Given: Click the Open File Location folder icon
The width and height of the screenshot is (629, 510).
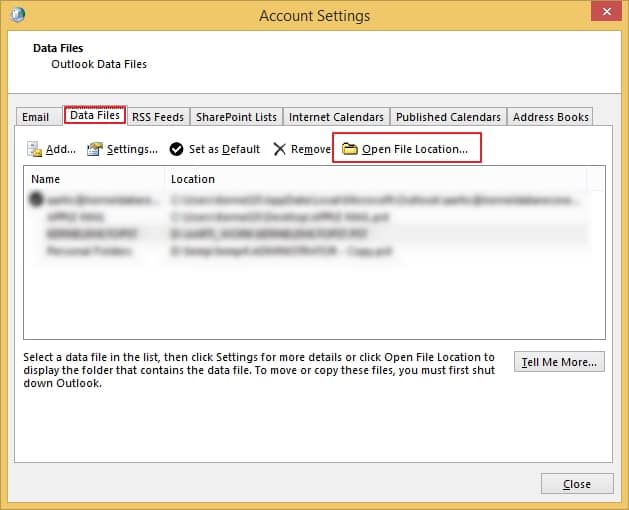Looking at the screenshot, I should pos(349,149).
